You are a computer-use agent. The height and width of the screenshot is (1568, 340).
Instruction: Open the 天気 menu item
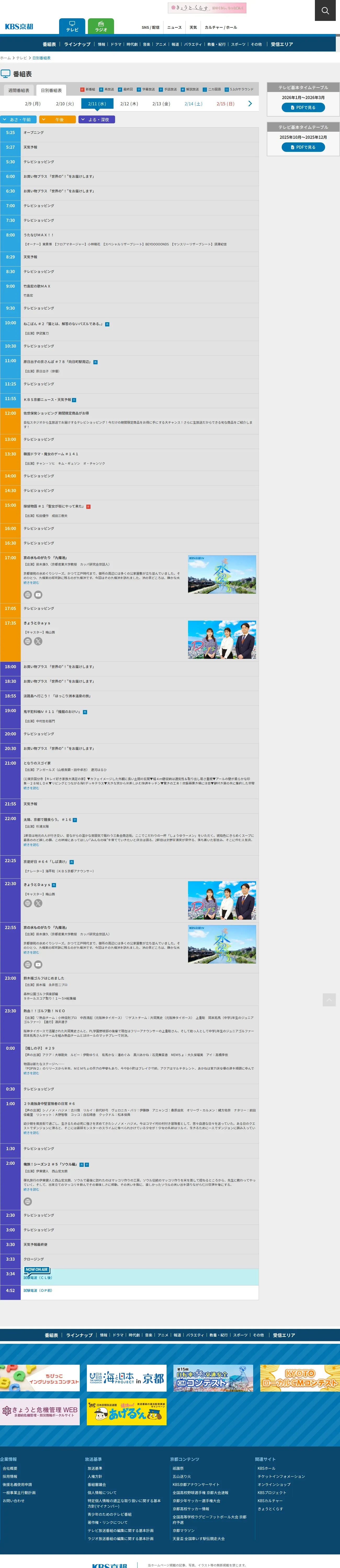click(x=193, y=27)
